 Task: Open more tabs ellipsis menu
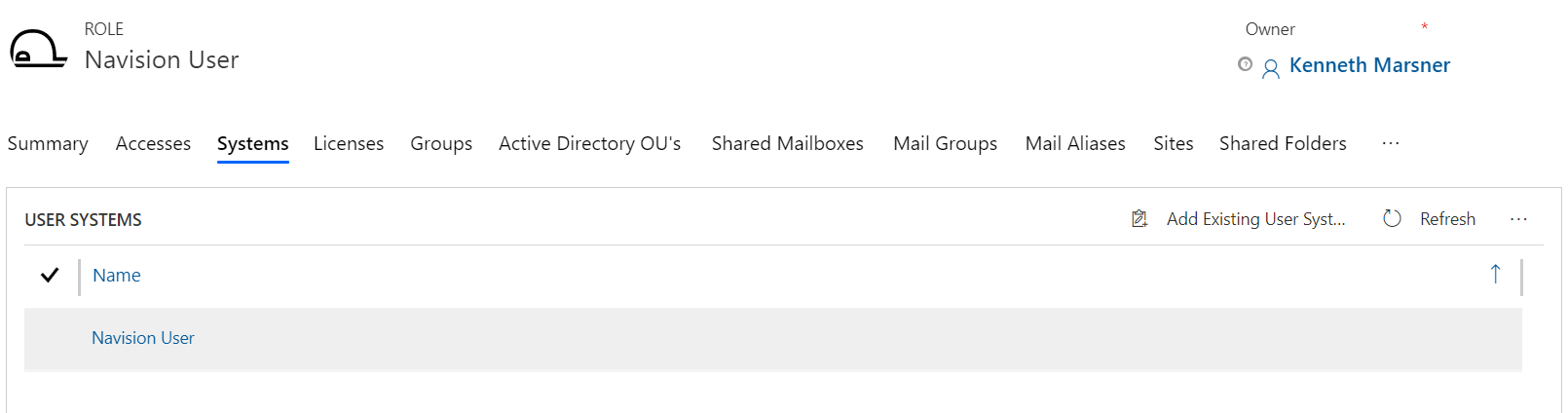click(1390, 143)
